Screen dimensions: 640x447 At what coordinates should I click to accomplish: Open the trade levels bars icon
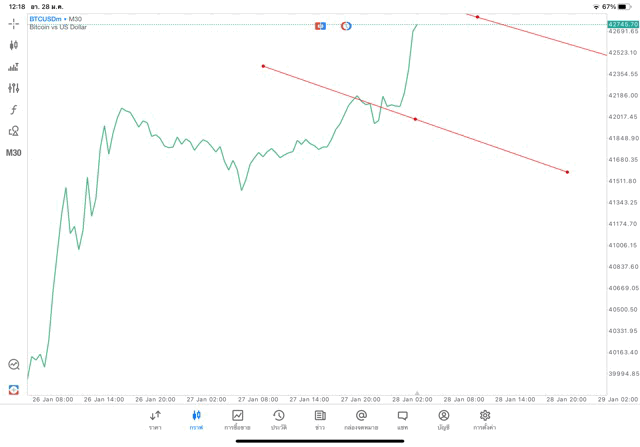pos(13,67)
